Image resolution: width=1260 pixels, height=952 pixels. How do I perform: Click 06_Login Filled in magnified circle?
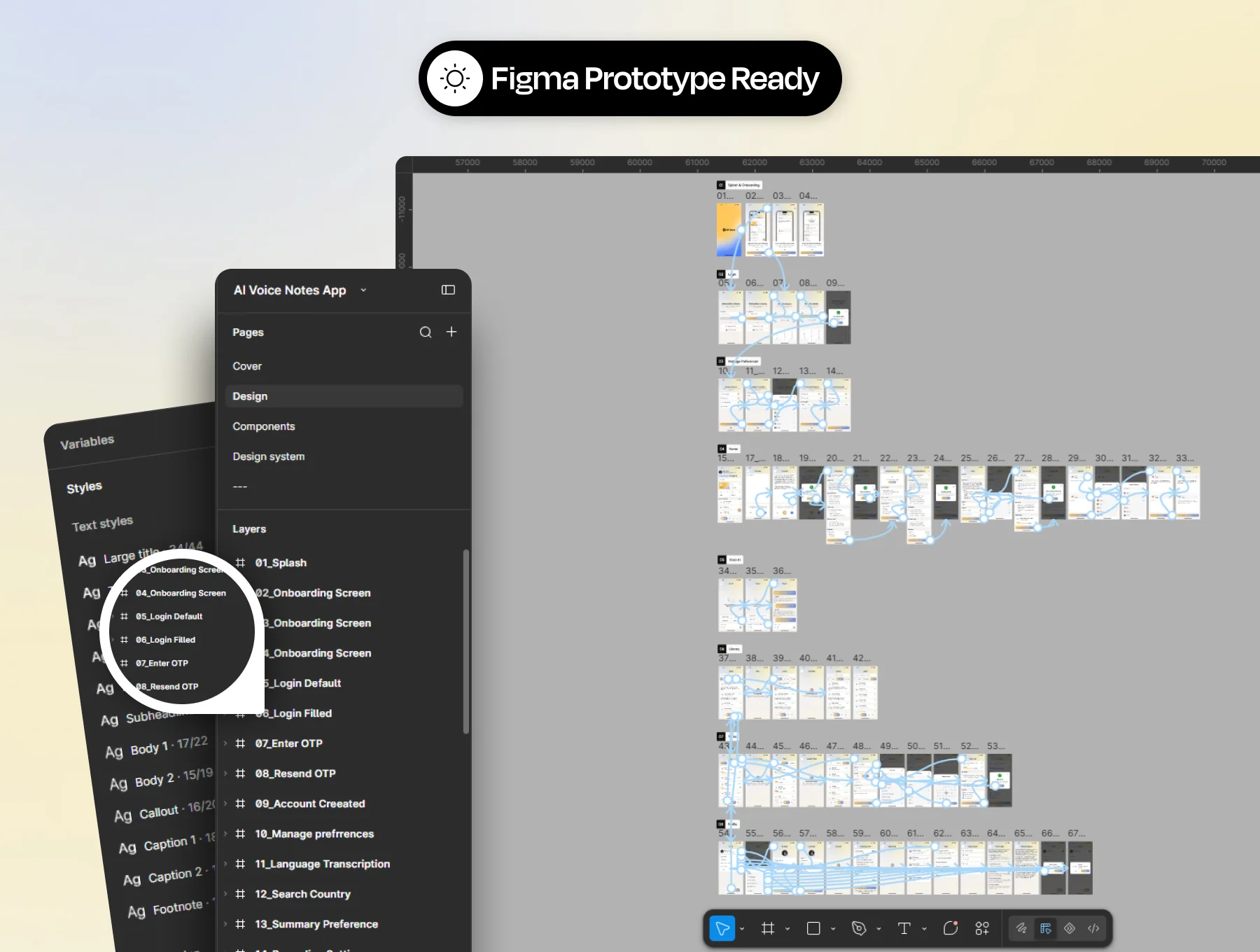pyautogui.click(x=165, y=640)
